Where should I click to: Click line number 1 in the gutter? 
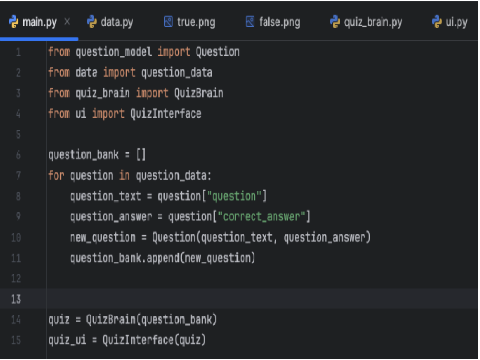pos(18,52)
